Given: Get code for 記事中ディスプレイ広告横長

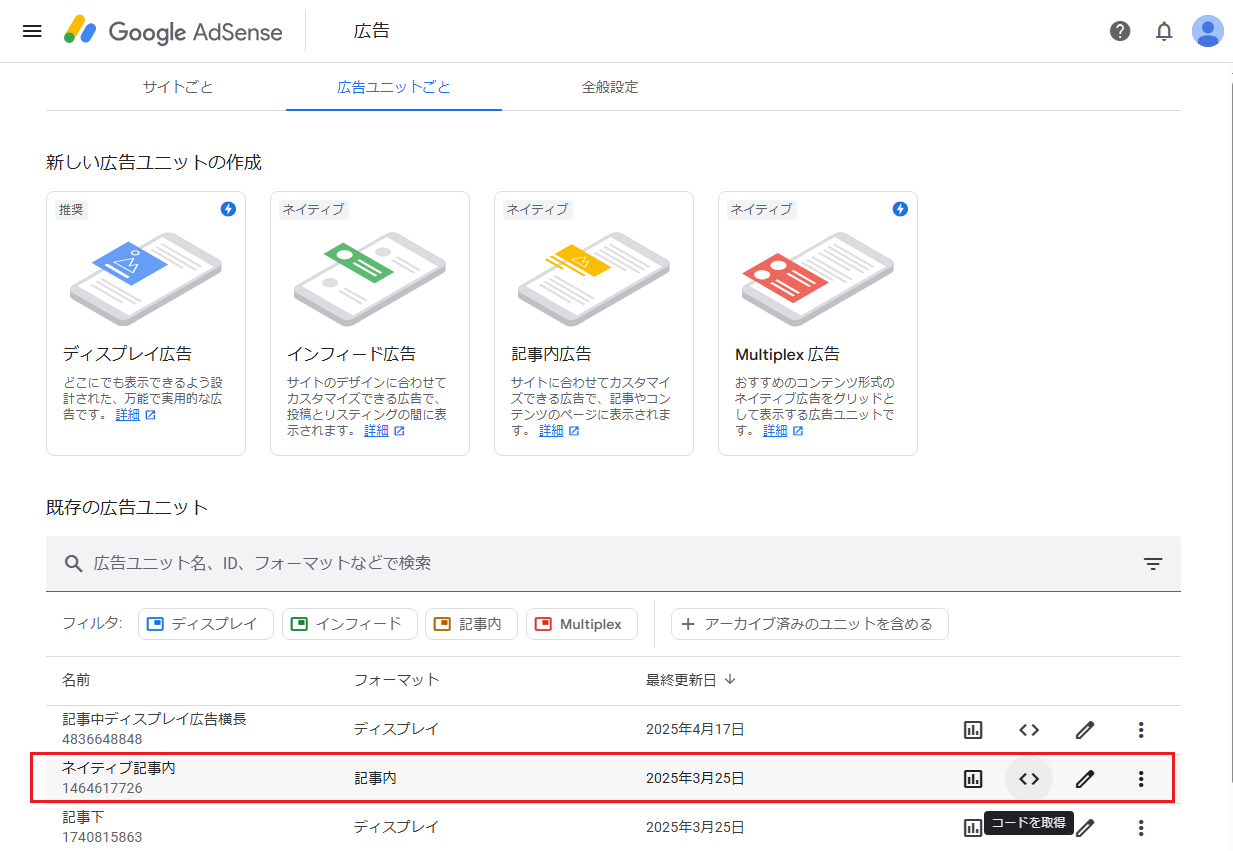Looking at the screenshot, I should pyautogui.click(x=1029, y=730).
